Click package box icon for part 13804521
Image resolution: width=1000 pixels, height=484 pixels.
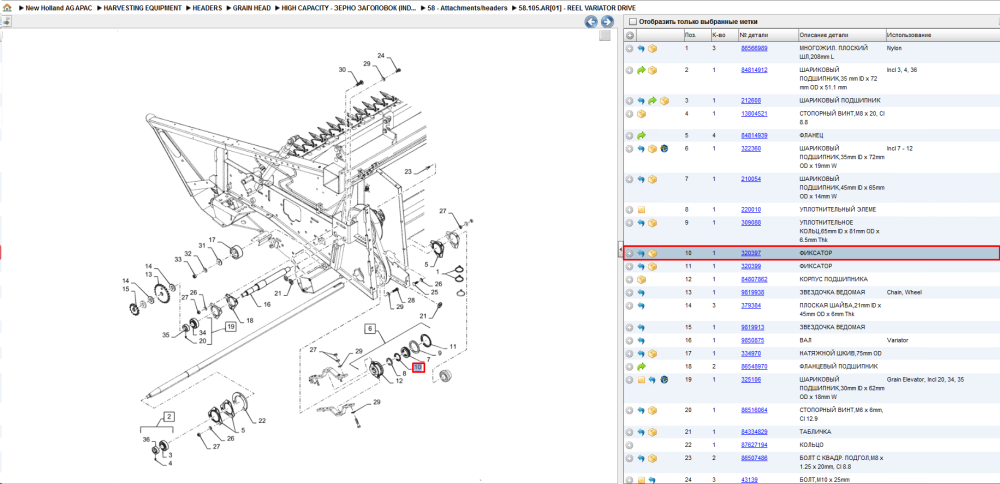[641, 114]
